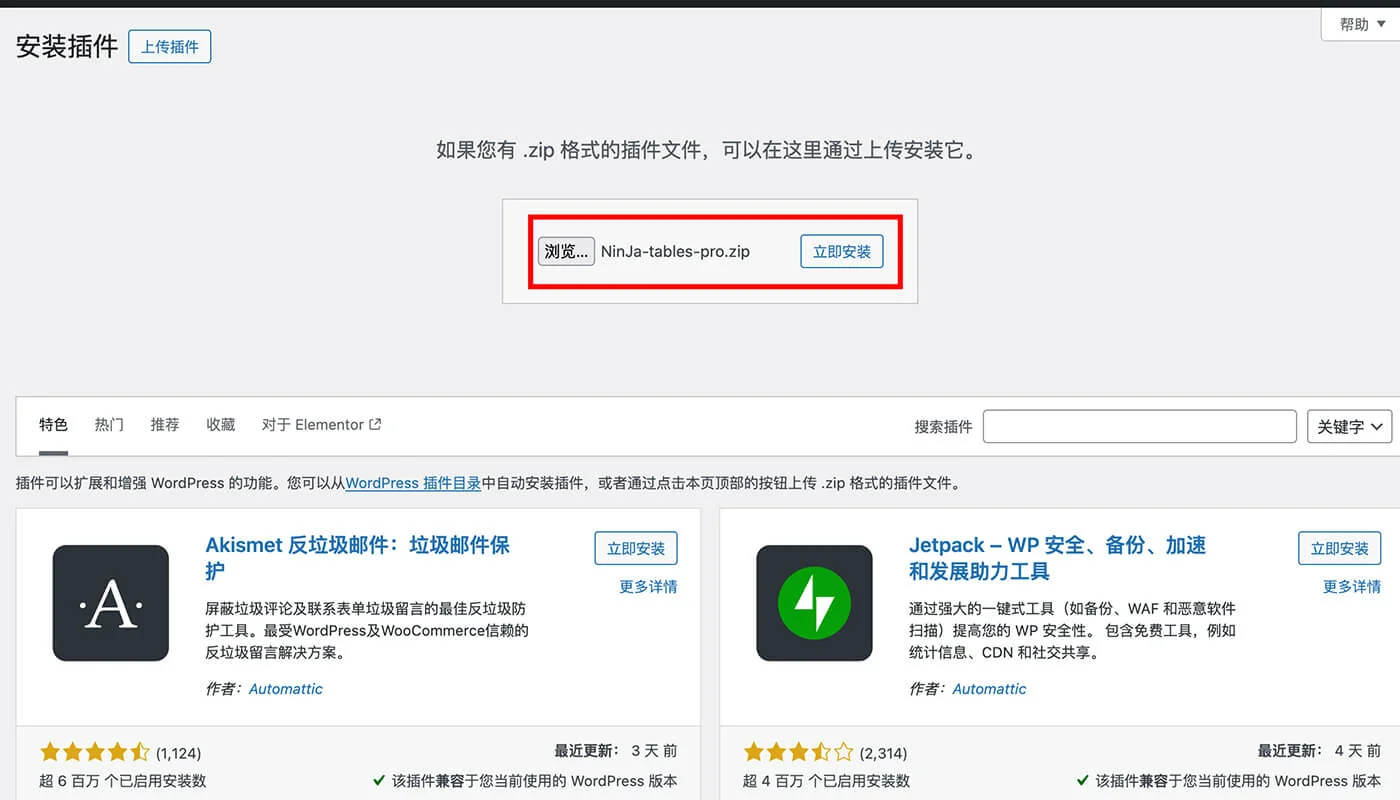Click the Akismet plugin logo icon
This screenshot has height=800, width=1400.
pos(110,603)
